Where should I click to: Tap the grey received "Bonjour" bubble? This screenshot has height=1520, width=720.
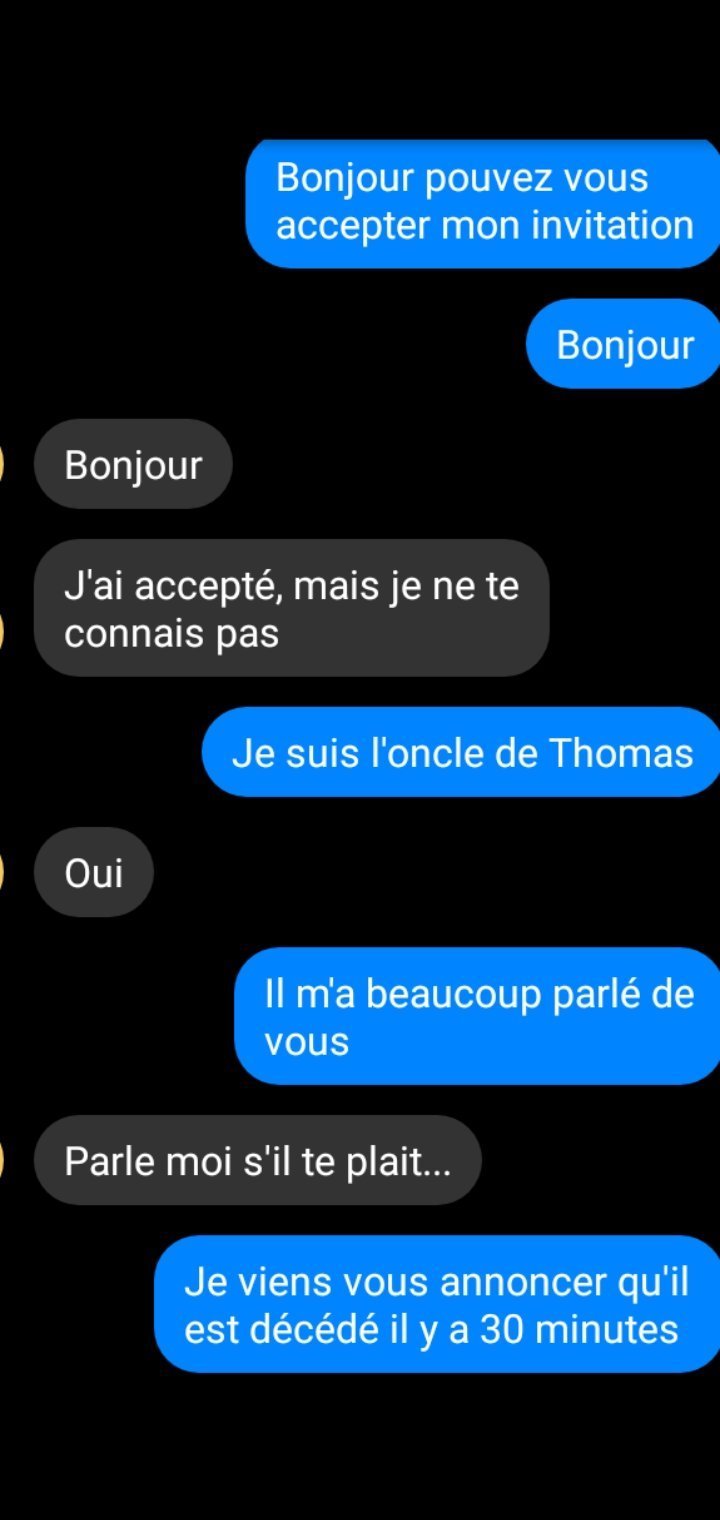(x=133, y=465)
